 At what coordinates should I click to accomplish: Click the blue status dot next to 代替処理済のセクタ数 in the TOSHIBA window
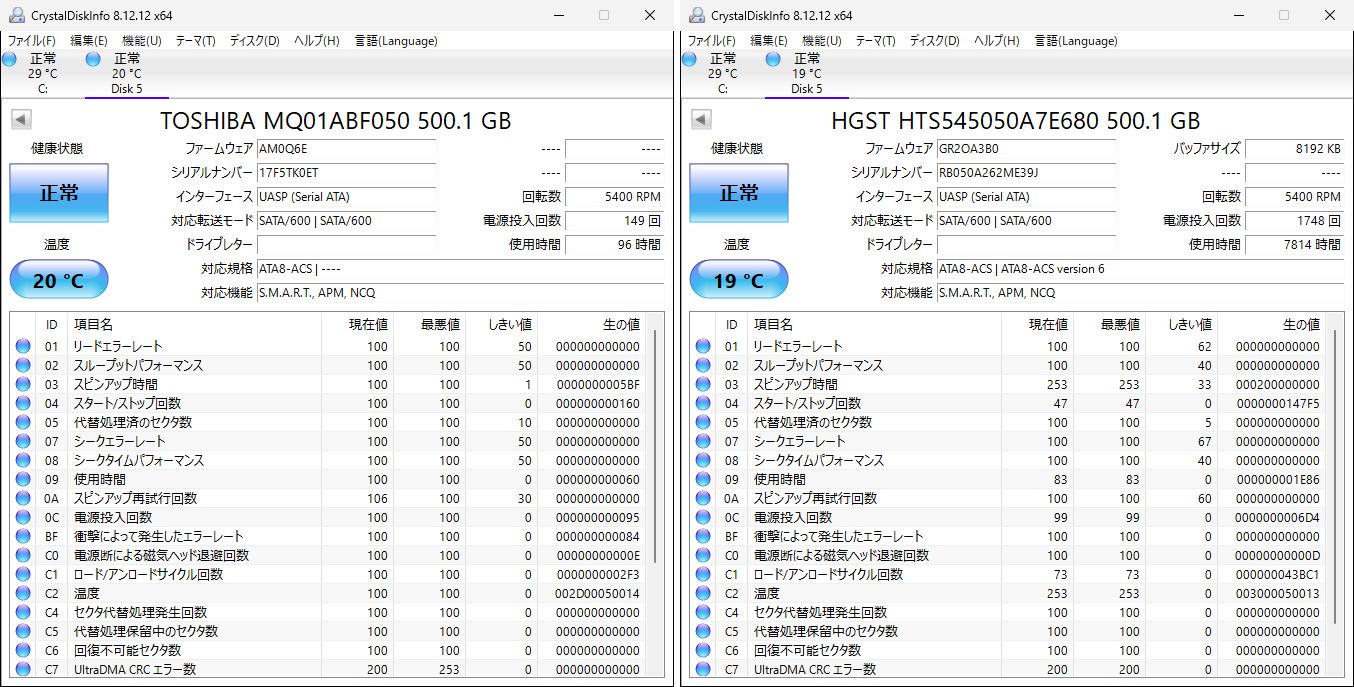[22, 422]
